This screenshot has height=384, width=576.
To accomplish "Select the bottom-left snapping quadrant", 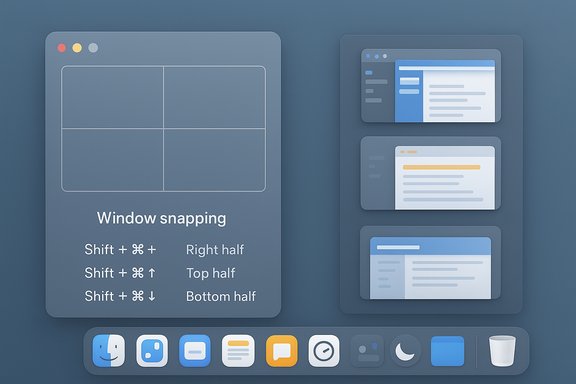I will (x=112, y=160).
